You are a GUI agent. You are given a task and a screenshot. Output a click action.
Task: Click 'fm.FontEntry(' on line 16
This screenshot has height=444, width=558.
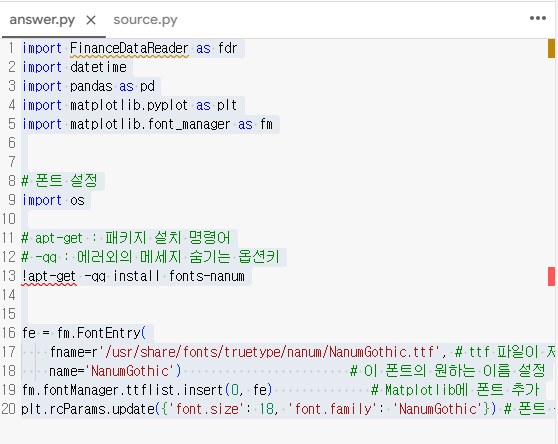coord(101,333)
